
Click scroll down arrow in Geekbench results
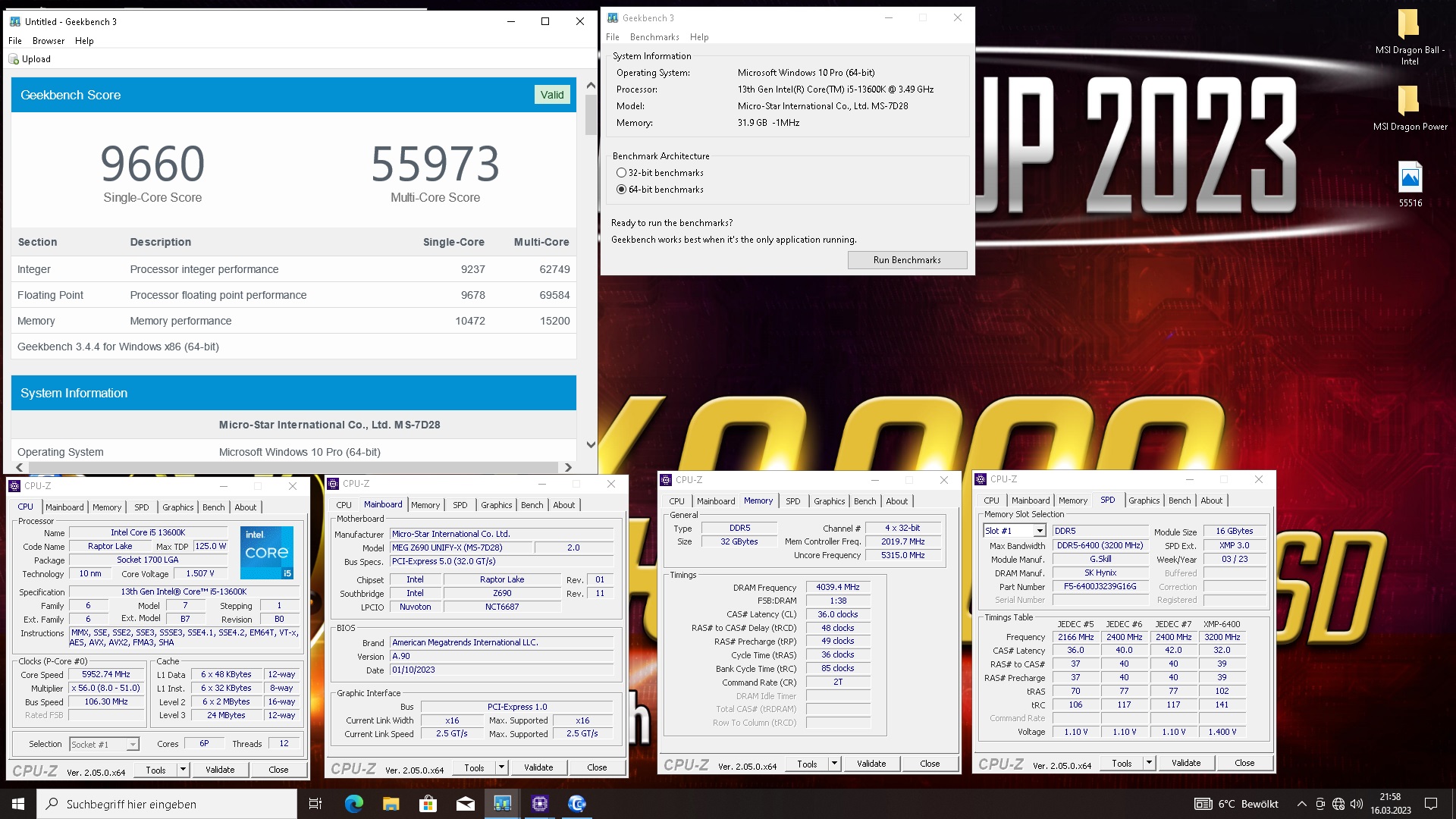[x=591, y=445]
